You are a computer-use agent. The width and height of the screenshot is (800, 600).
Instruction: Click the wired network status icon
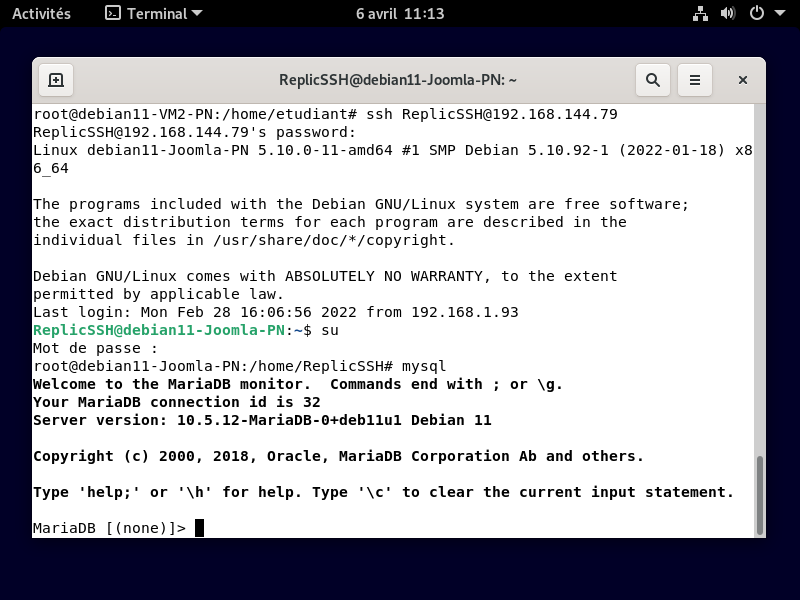coord(700,14)
